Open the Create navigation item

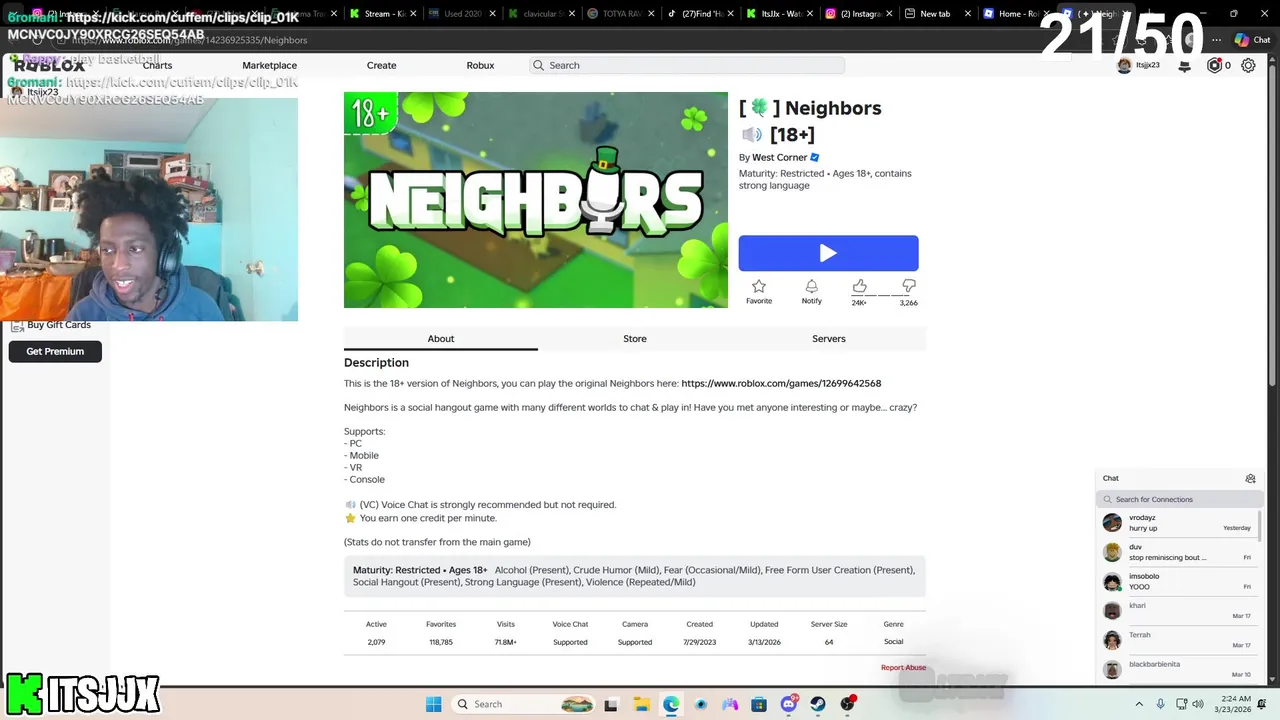coord(381,65)
